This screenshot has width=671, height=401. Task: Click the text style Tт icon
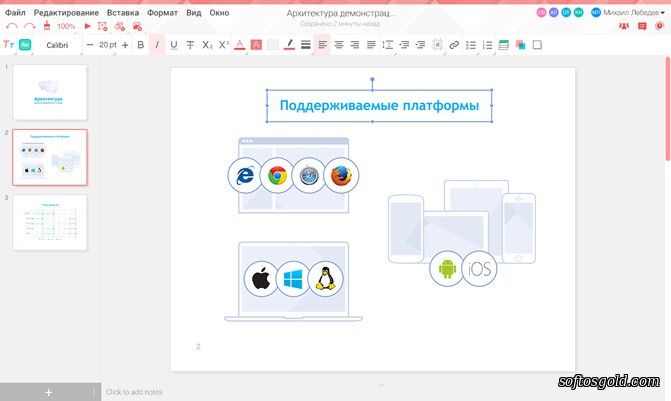(x=8, y=45)
